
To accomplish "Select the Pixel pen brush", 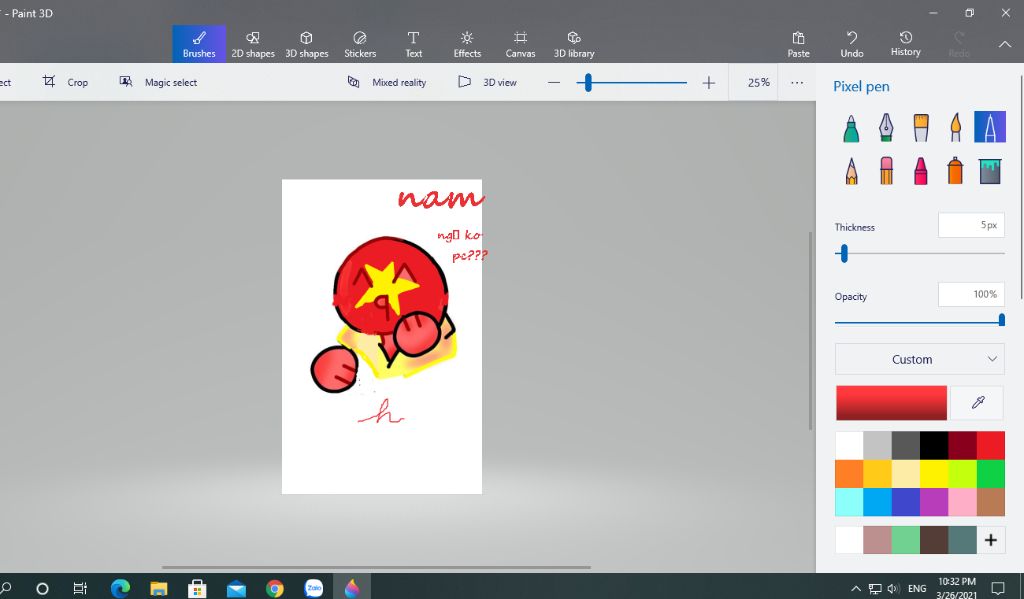I will (990, 127).
